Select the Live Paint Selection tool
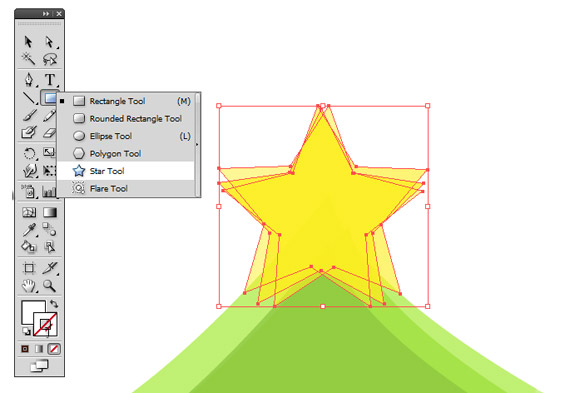Screen dimensions: 580x393 pos(50,246)
